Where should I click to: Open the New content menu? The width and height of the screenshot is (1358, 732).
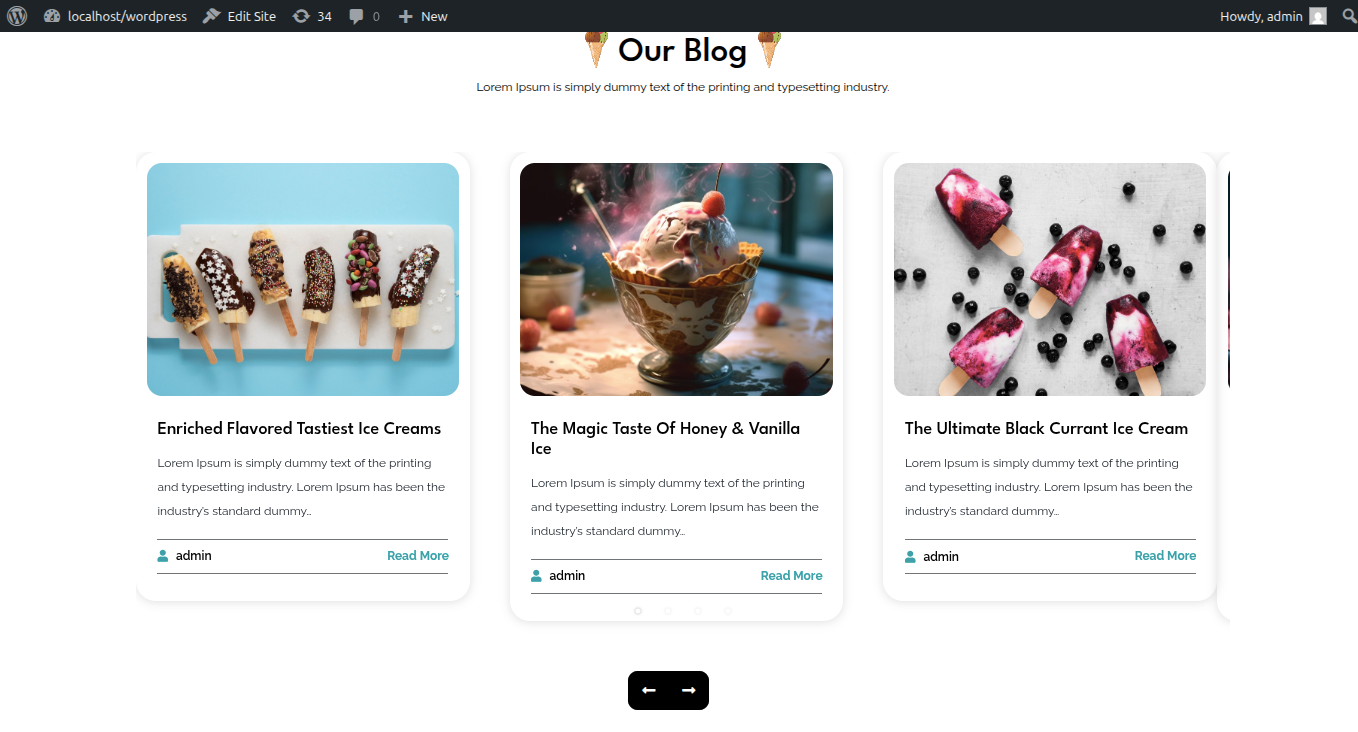423,16
